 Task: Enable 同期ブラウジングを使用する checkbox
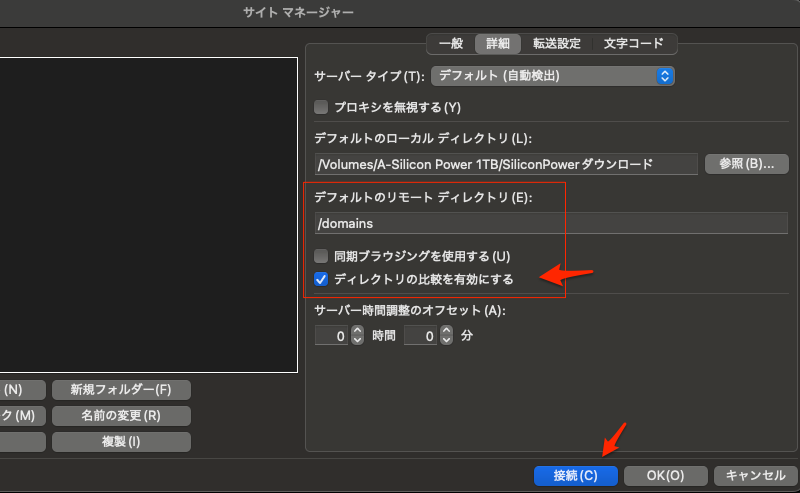(x=322, y=256)
